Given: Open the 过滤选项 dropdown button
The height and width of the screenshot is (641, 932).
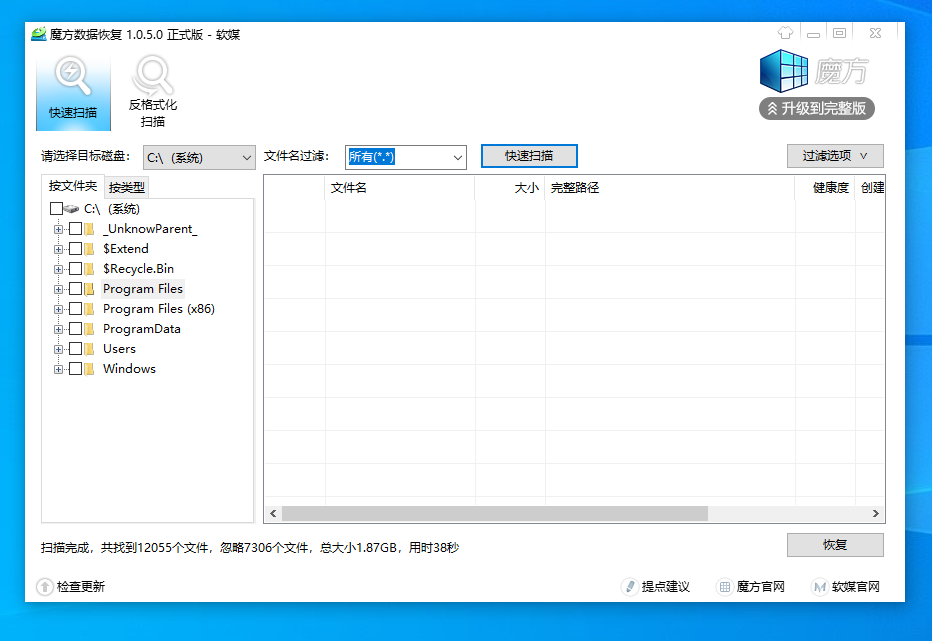Looking at the screenshot, I should pyautogui.click(x=835, y=156).
